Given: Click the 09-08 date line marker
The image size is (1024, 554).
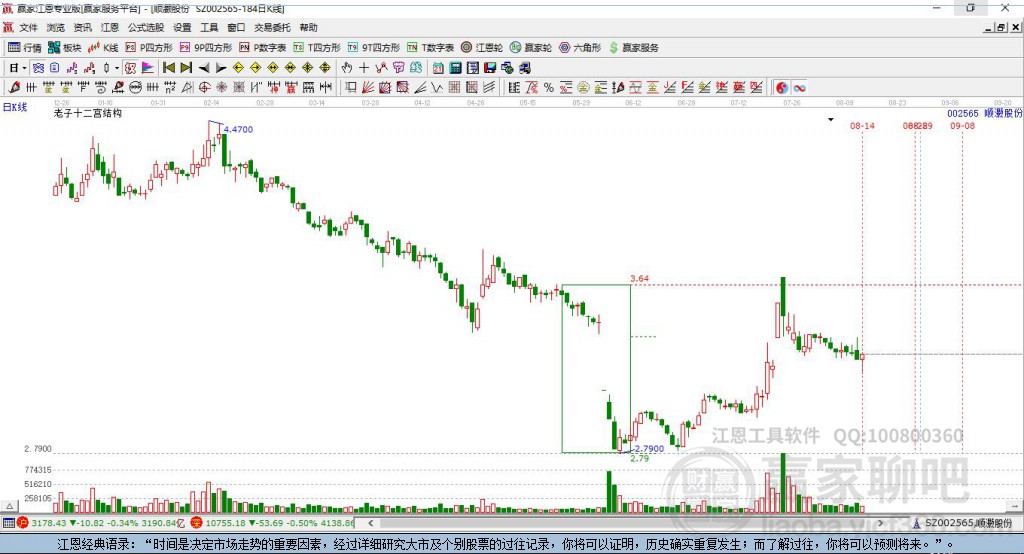Looking at the screenshot, I should click(x=962, y=125).
